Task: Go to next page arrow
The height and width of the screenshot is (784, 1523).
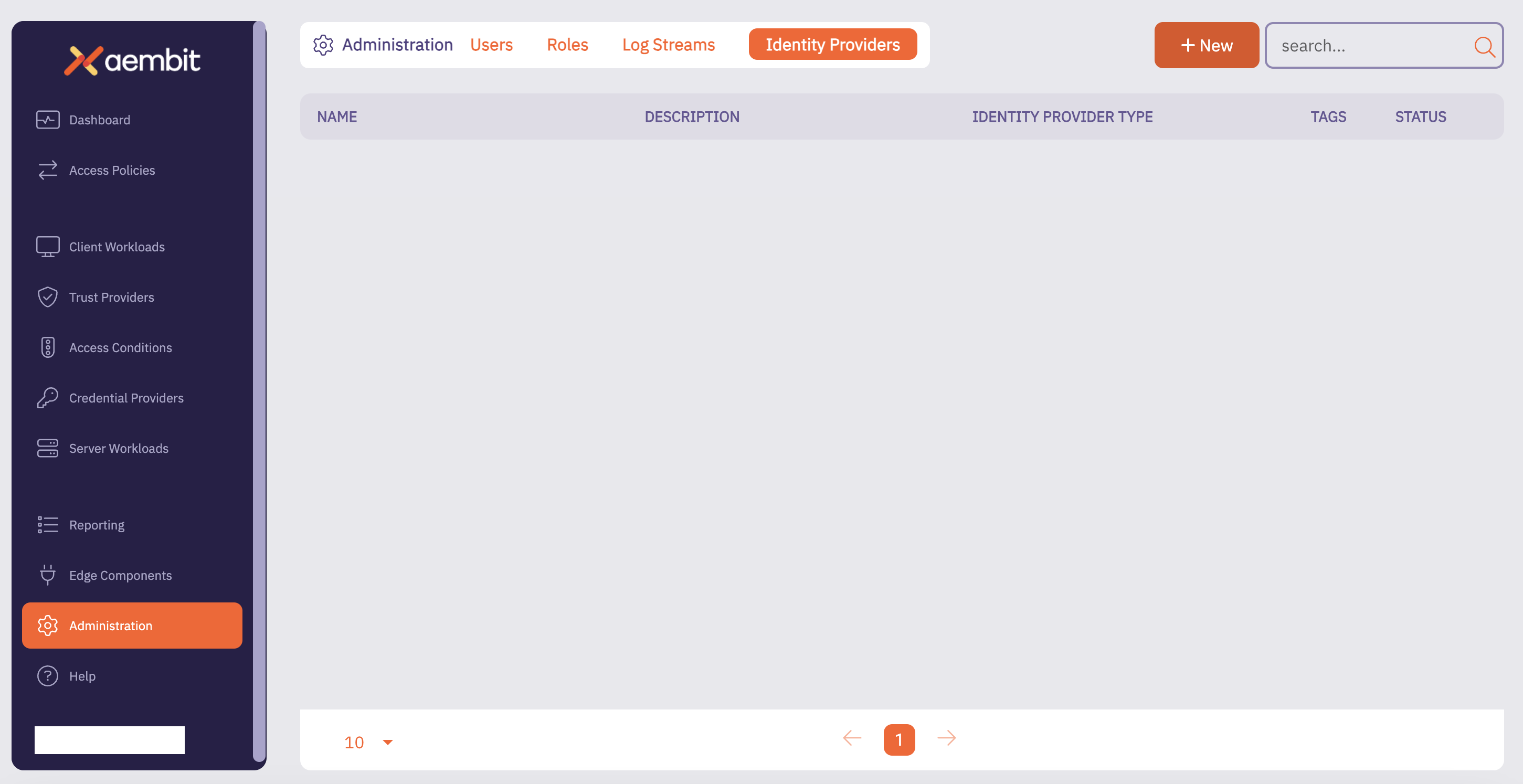Action: [x=947, y=738]
